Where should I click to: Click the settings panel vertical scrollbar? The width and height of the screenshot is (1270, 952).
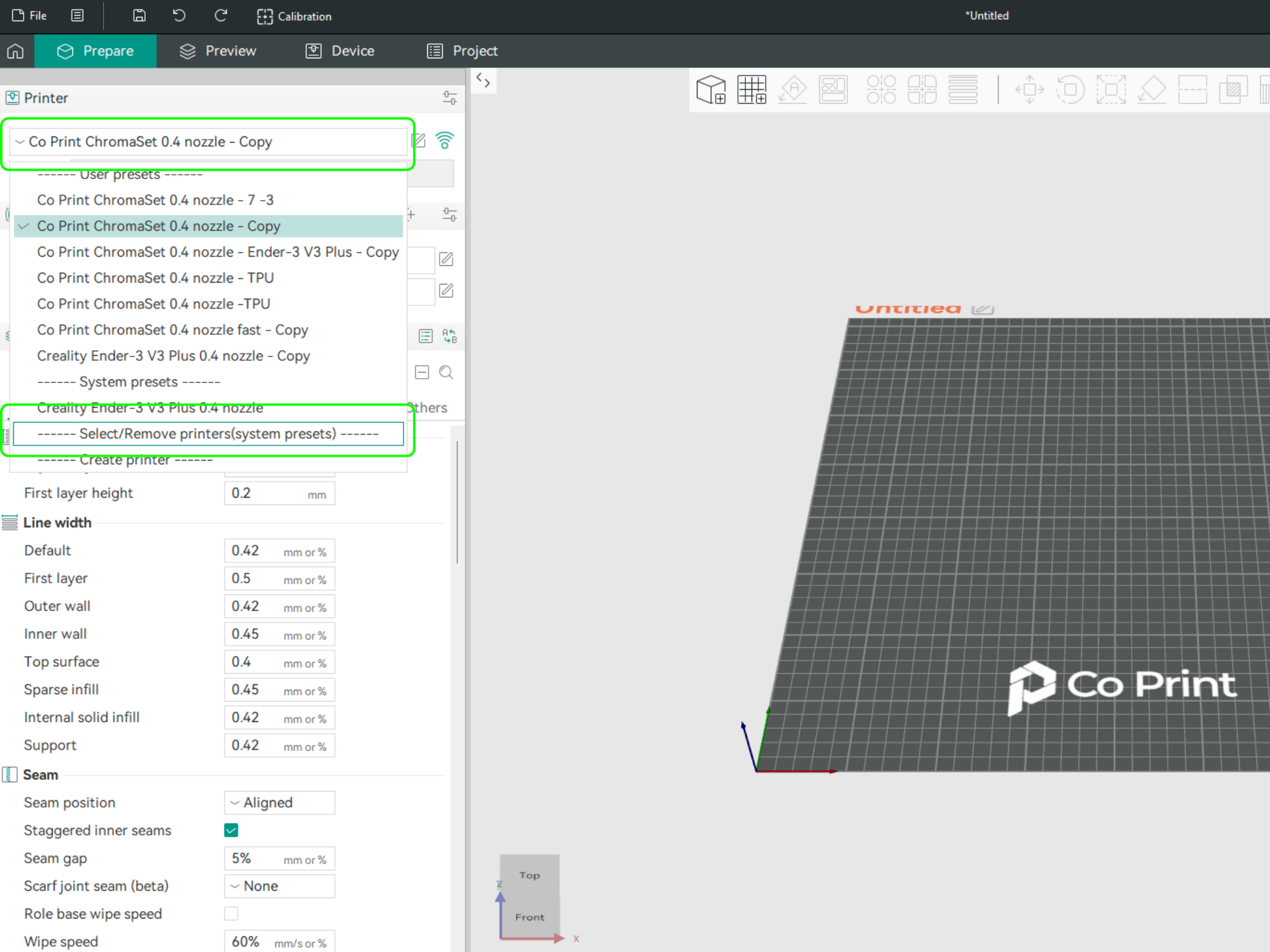[x=458, y=503]
